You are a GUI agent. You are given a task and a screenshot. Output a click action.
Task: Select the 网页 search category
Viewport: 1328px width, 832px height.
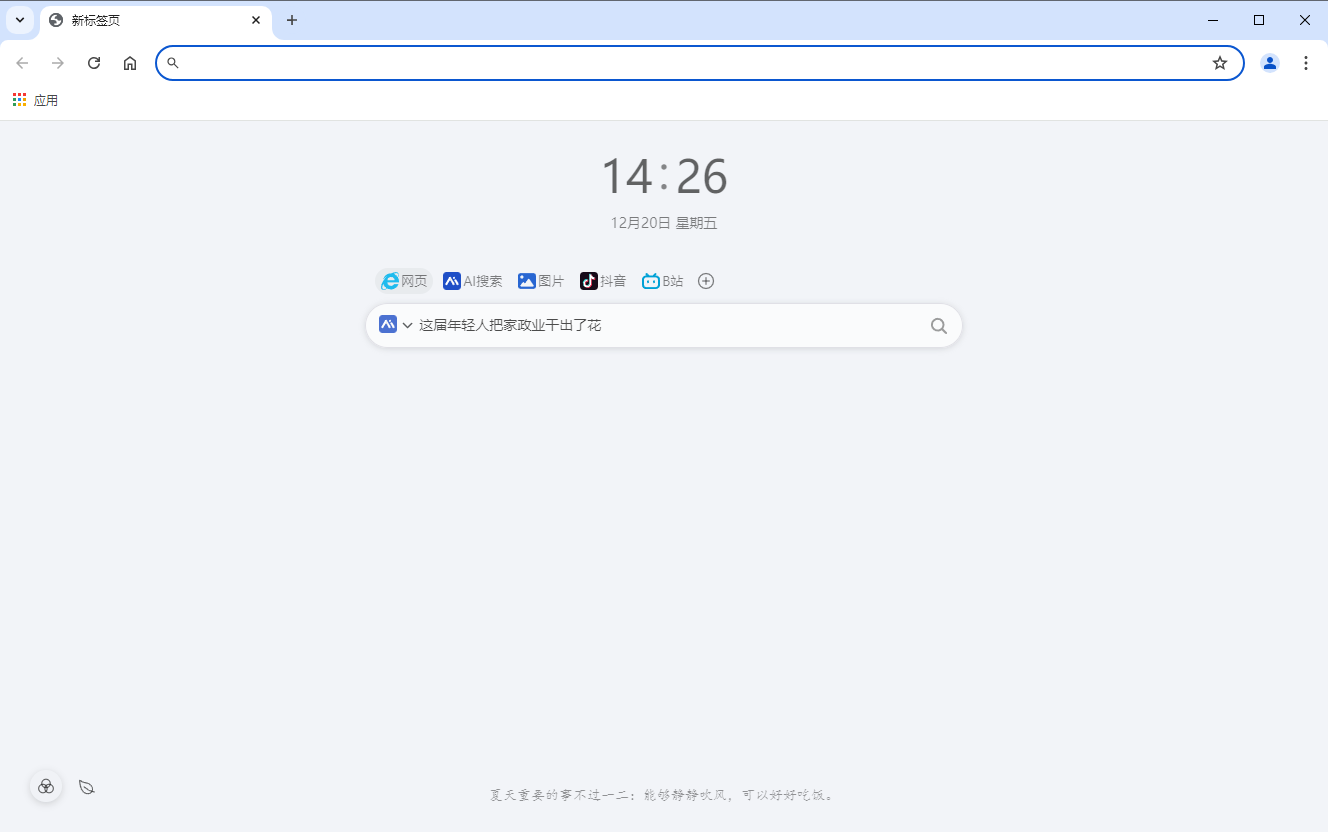(404, 281)
